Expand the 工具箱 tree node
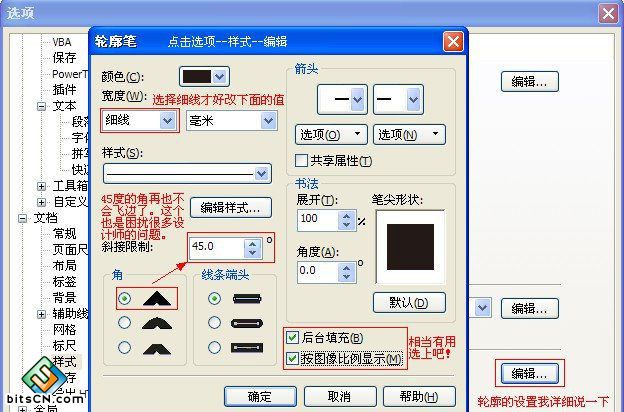Image resolution: width=624 pixels, height=412 pixels. tap(41, 186)
